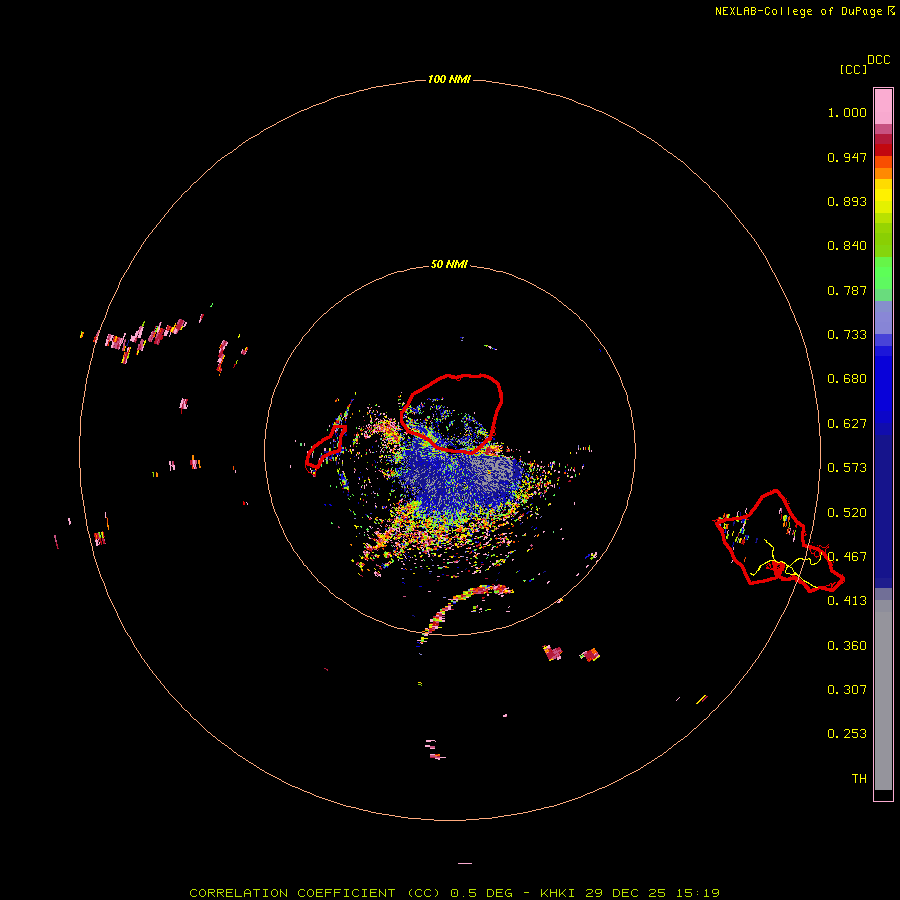Image resolution: width=900 pixels, height=900 pixels.
Task: Click the 0.947 value on the CC scale
Action: 847,157
